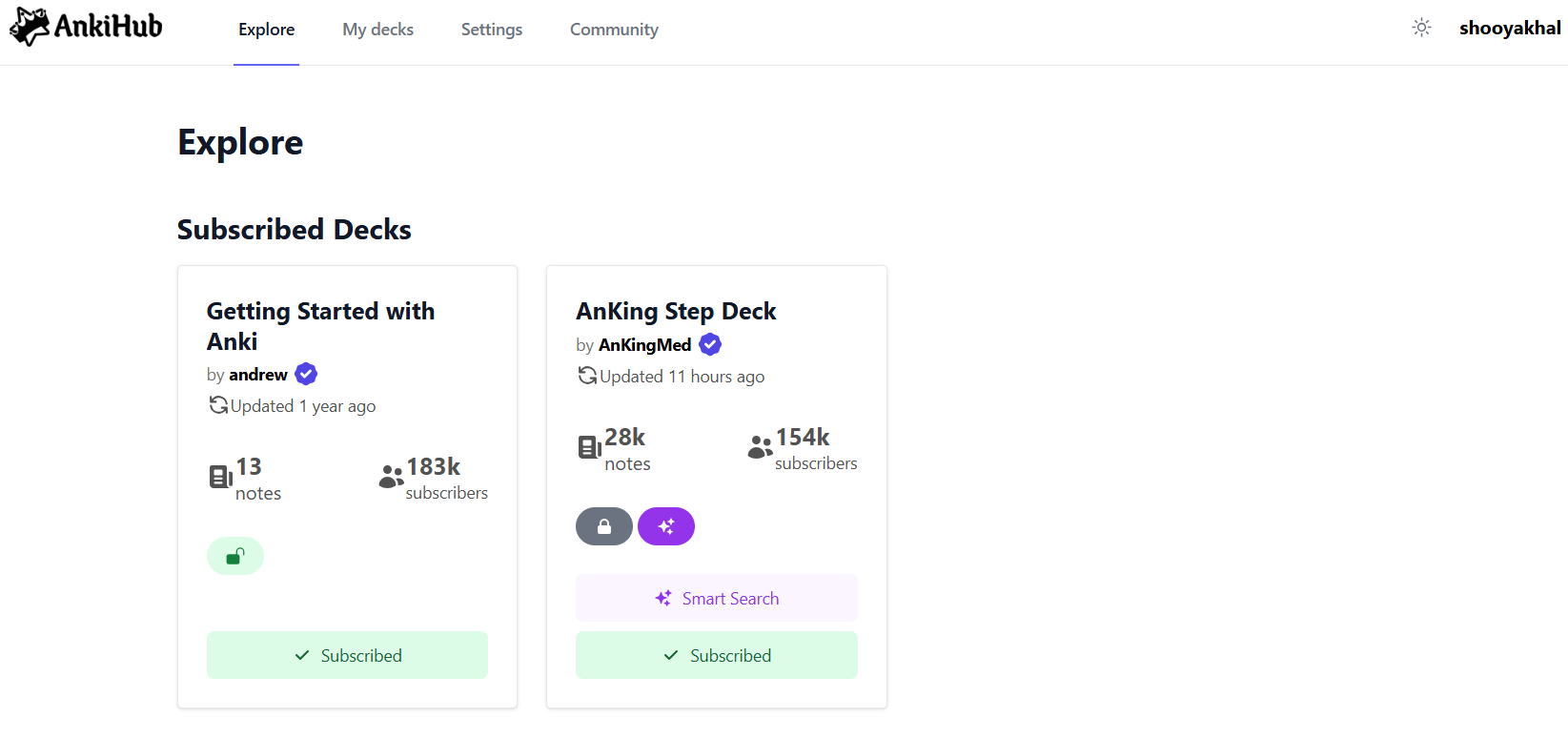Open the shooyakhal user menu

click(1510, 28)
